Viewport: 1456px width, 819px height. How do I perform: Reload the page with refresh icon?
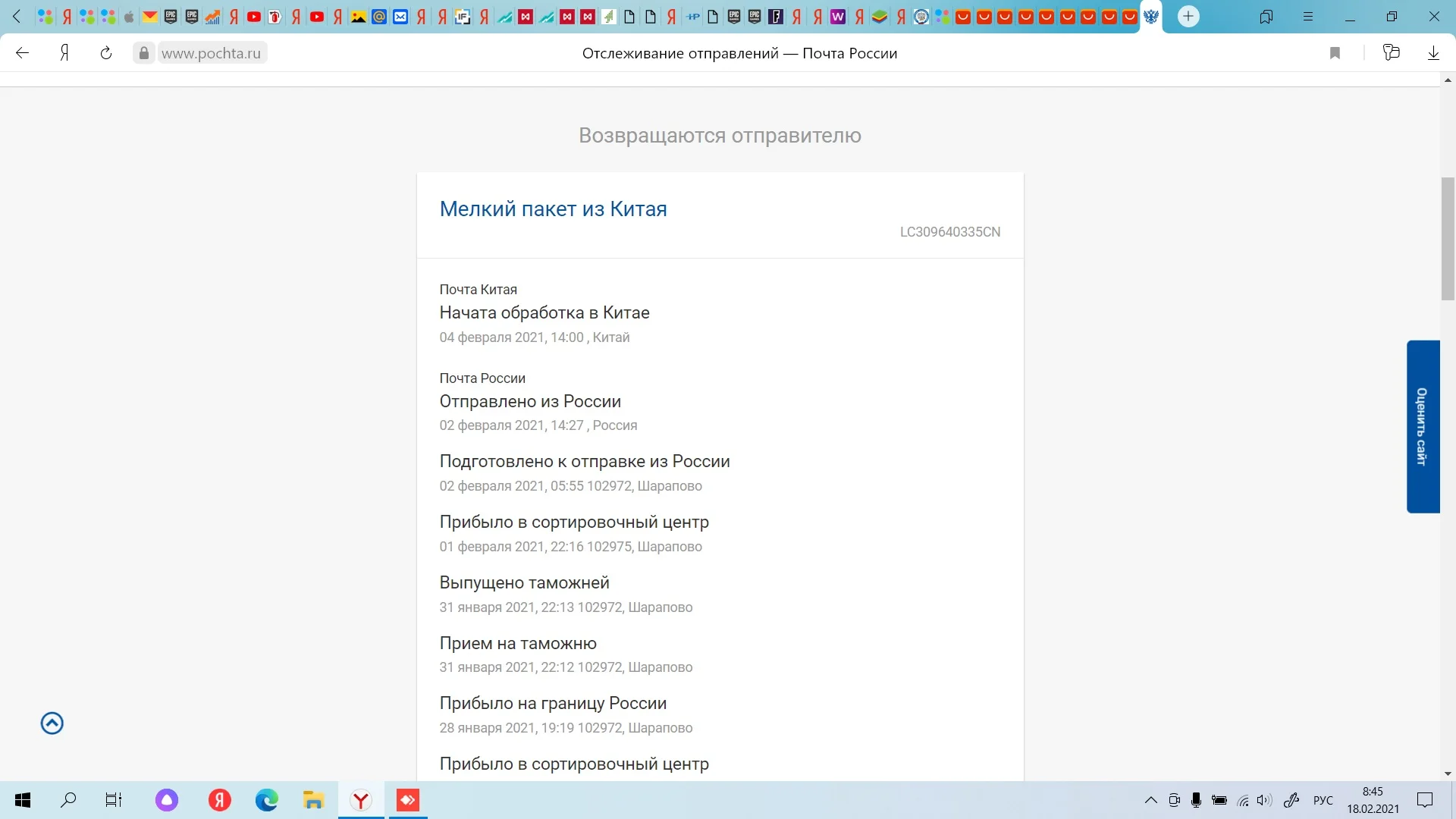(106, 53)
